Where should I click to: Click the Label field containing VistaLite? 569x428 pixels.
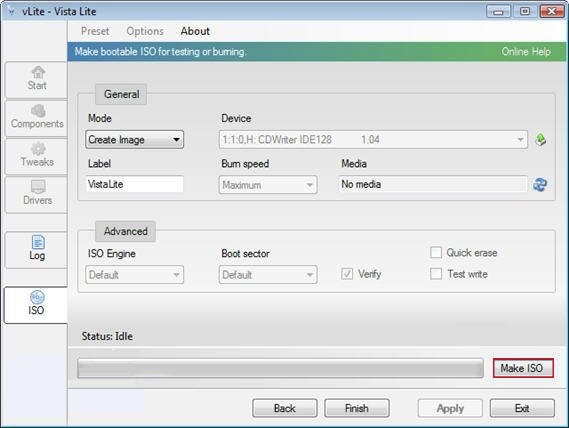pyautogui.click(x=135, y=184)
